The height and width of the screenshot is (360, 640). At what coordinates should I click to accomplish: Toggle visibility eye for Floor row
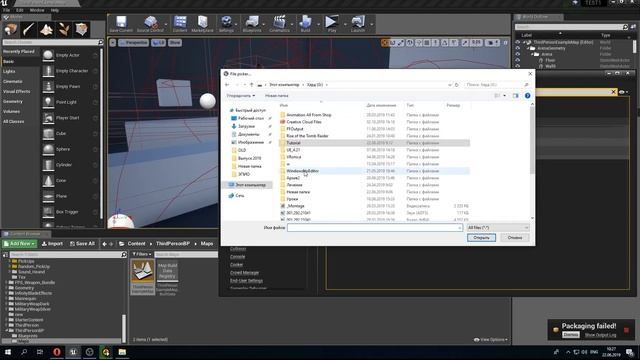pyautogui.click(x=518, y=60)
